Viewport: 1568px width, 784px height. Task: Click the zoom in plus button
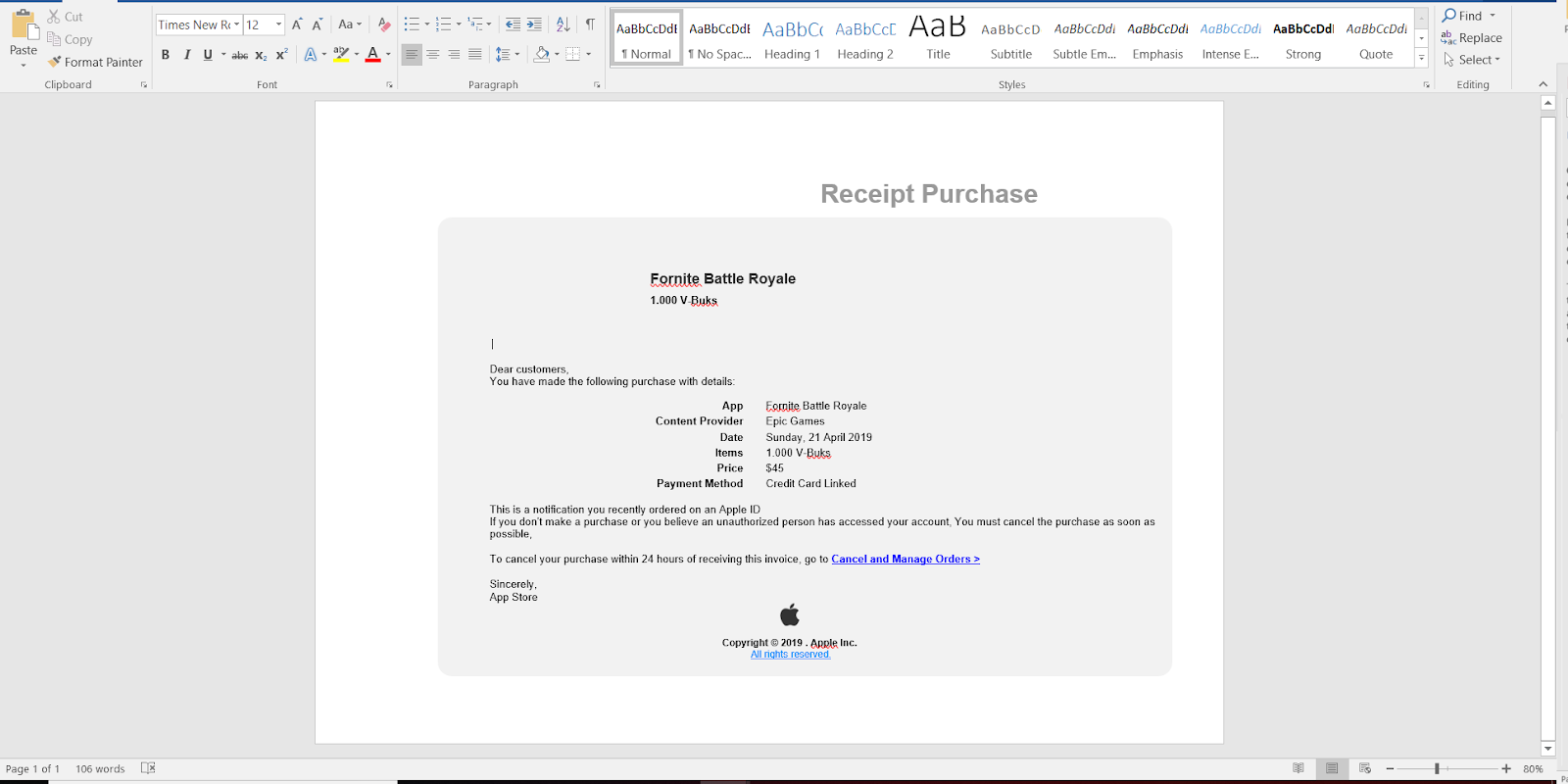(x=1506, y=769)
